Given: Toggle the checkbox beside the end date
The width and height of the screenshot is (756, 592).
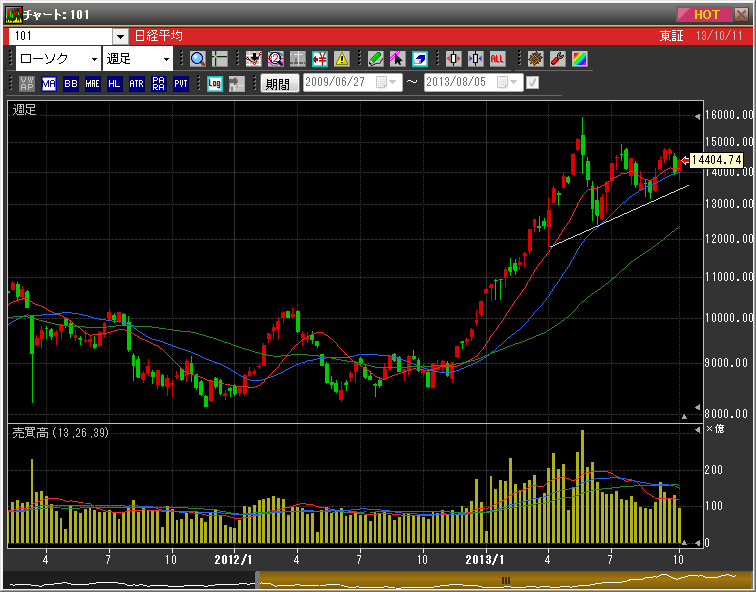Looking at the screenshot, I should [532, 83].
